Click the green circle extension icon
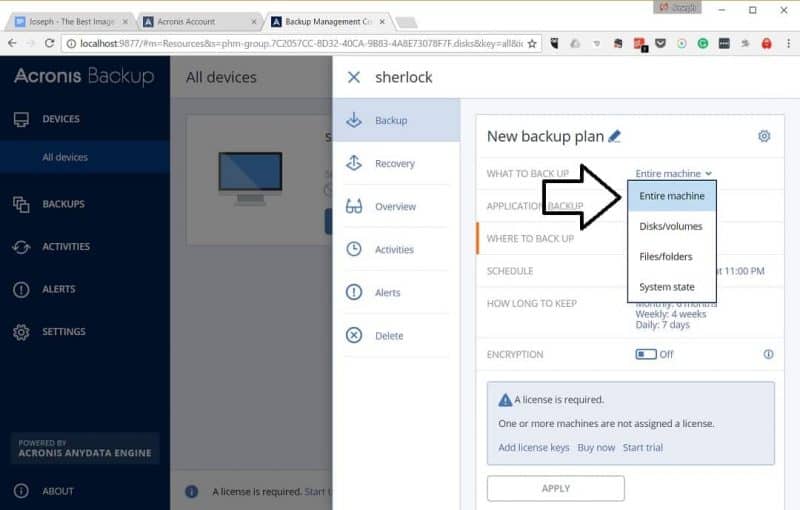Viewport: 800px width, 510px height. click(x=703, y=44)
